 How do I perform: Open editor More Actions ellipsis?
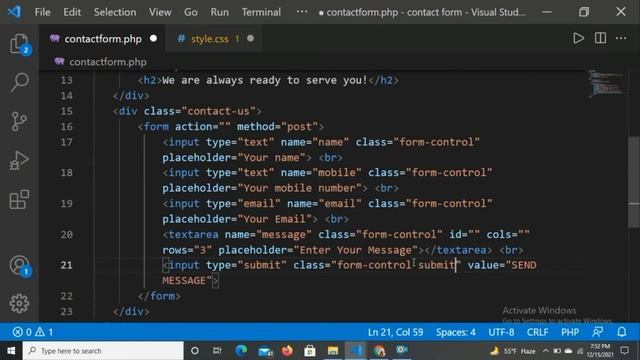621,38
